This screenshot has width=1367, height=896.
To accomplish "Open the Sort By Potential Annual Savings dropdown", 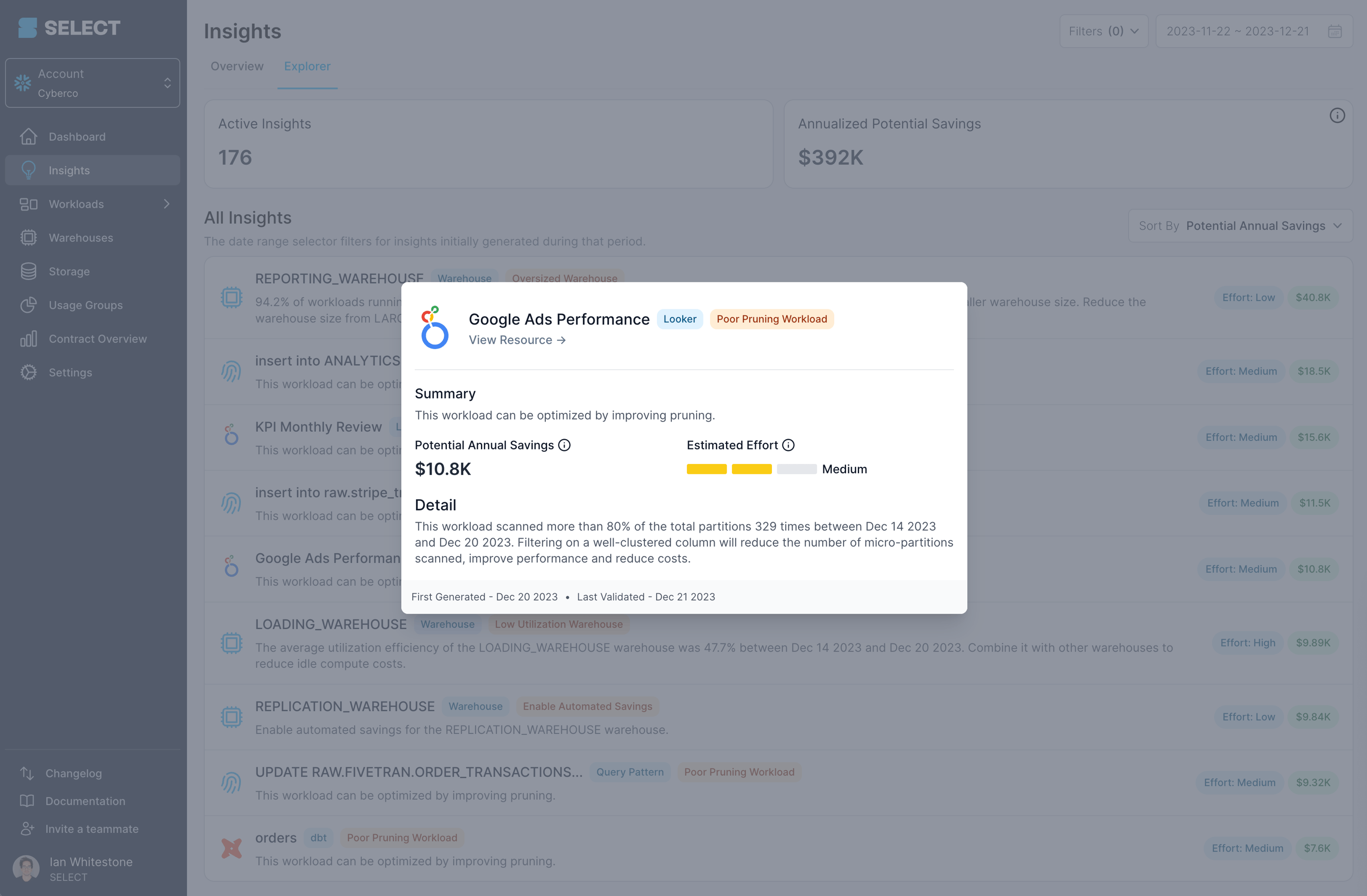I will pos(1240,226).
